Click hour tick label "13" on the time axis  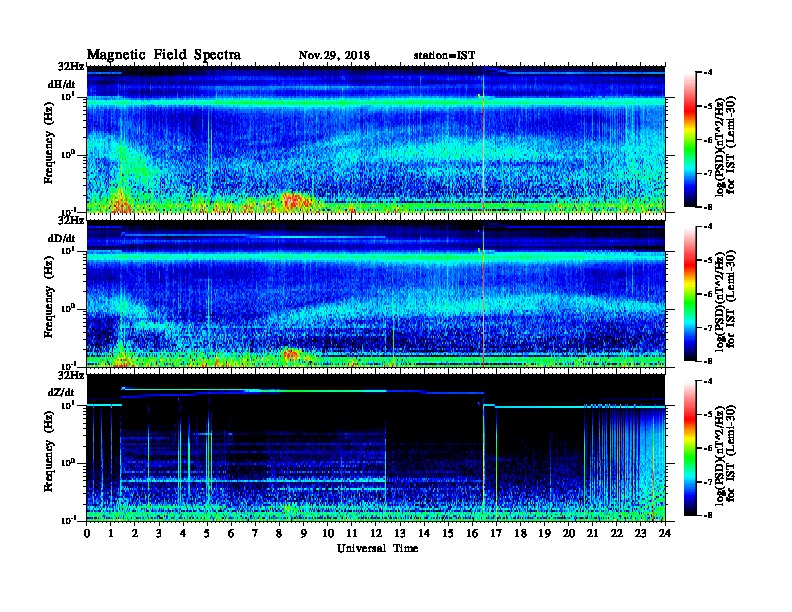pyautogui.click(x=400, y=533)
